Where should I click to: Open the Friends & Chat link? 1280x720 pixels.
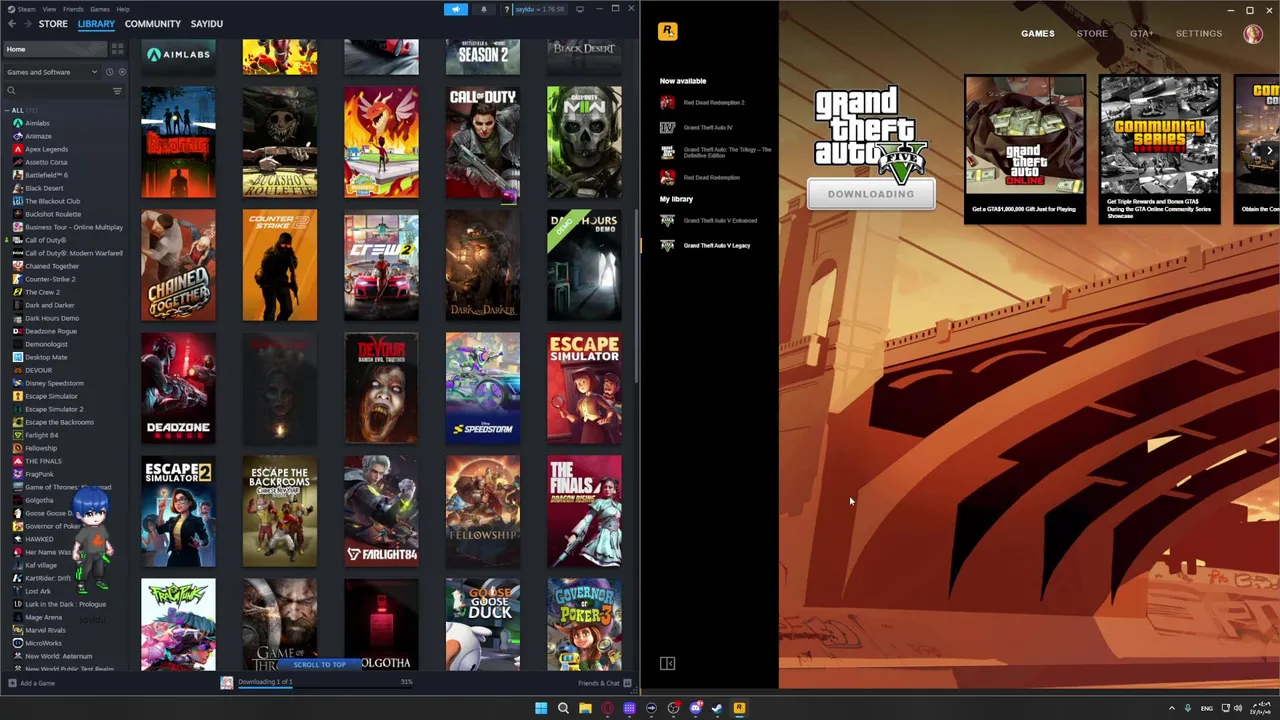point(598,683)
